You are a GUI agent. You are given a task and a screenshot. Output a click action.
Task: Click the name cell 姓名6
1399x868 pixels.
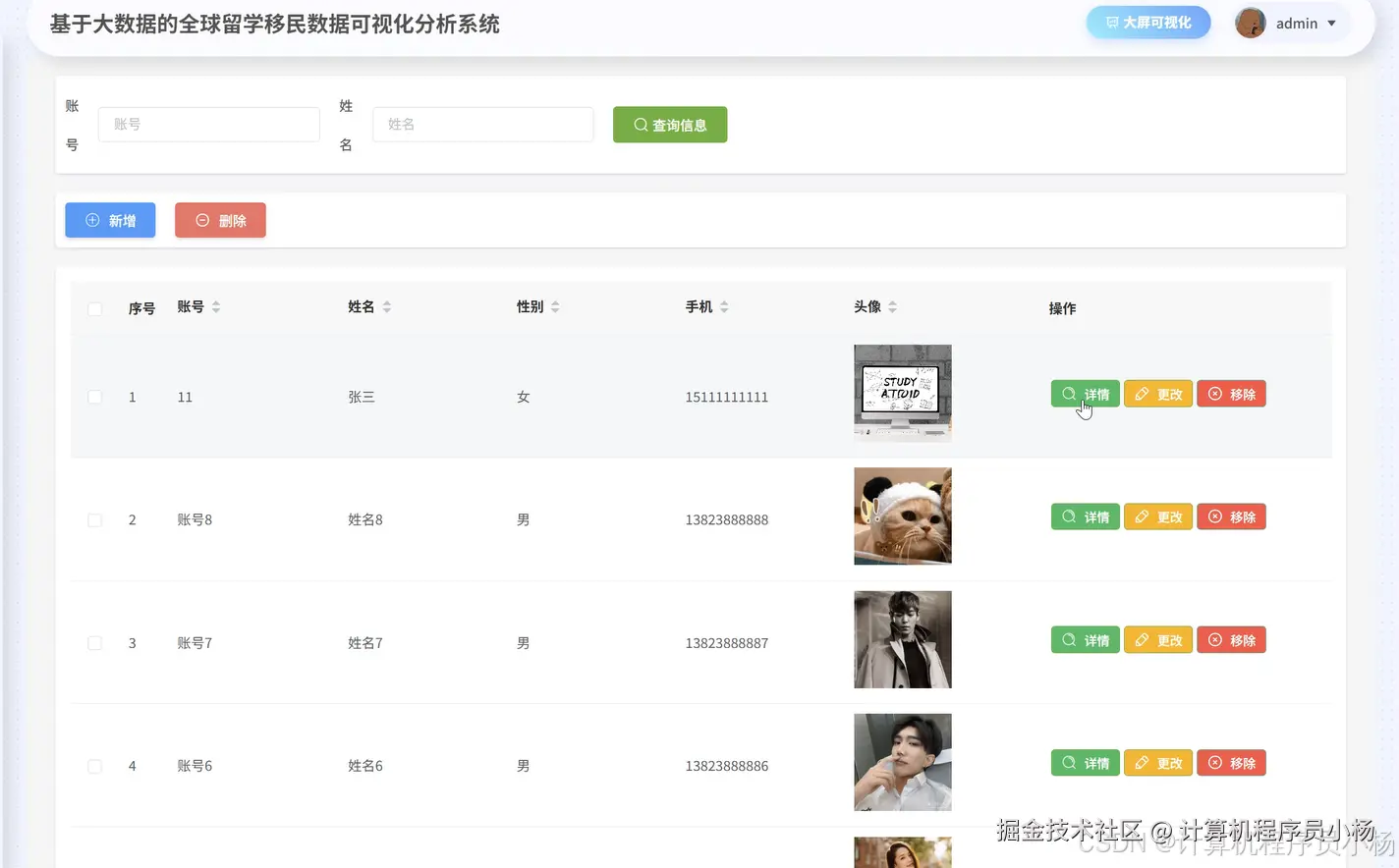pyautogui.click(x=365, y=766)
